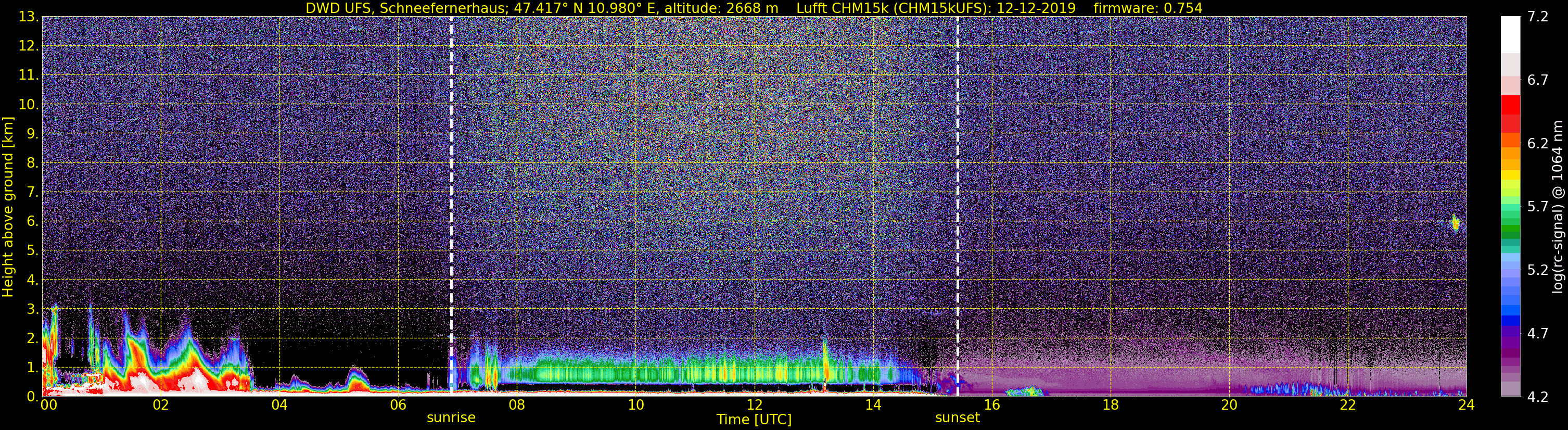Click the white top segment of the colorbar
This screenshot has height=430, width=1568.
tap(1510, 35)
